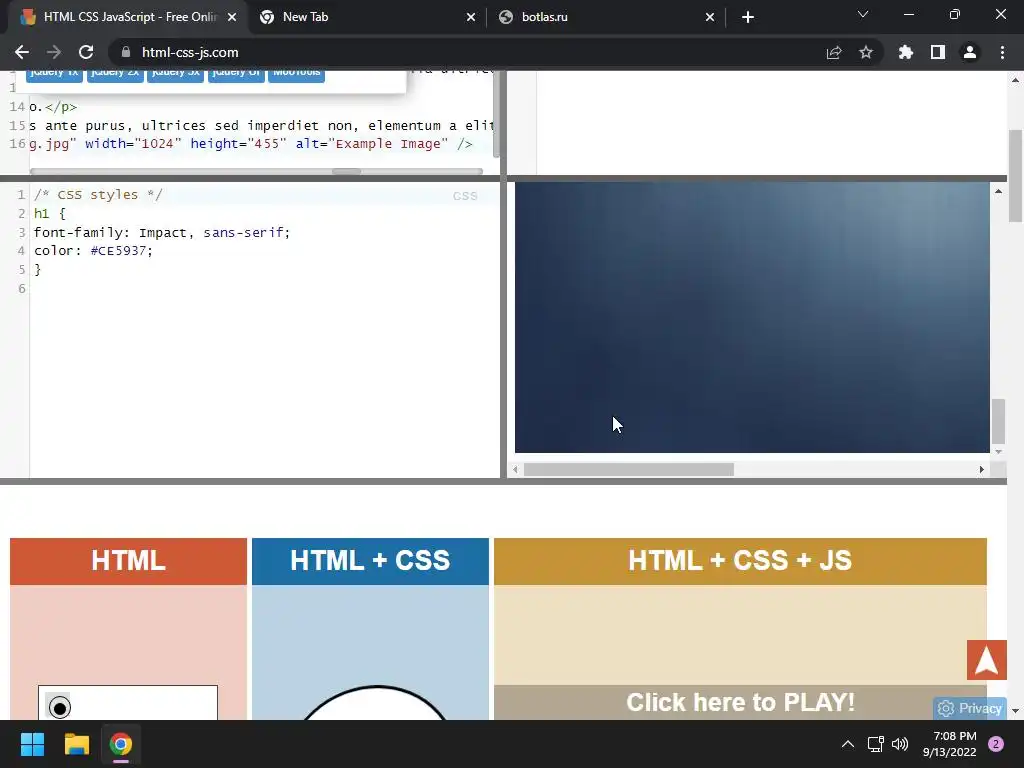
Task: Click the 'Click here to PLAY!' banner
Action: point(740,703)
